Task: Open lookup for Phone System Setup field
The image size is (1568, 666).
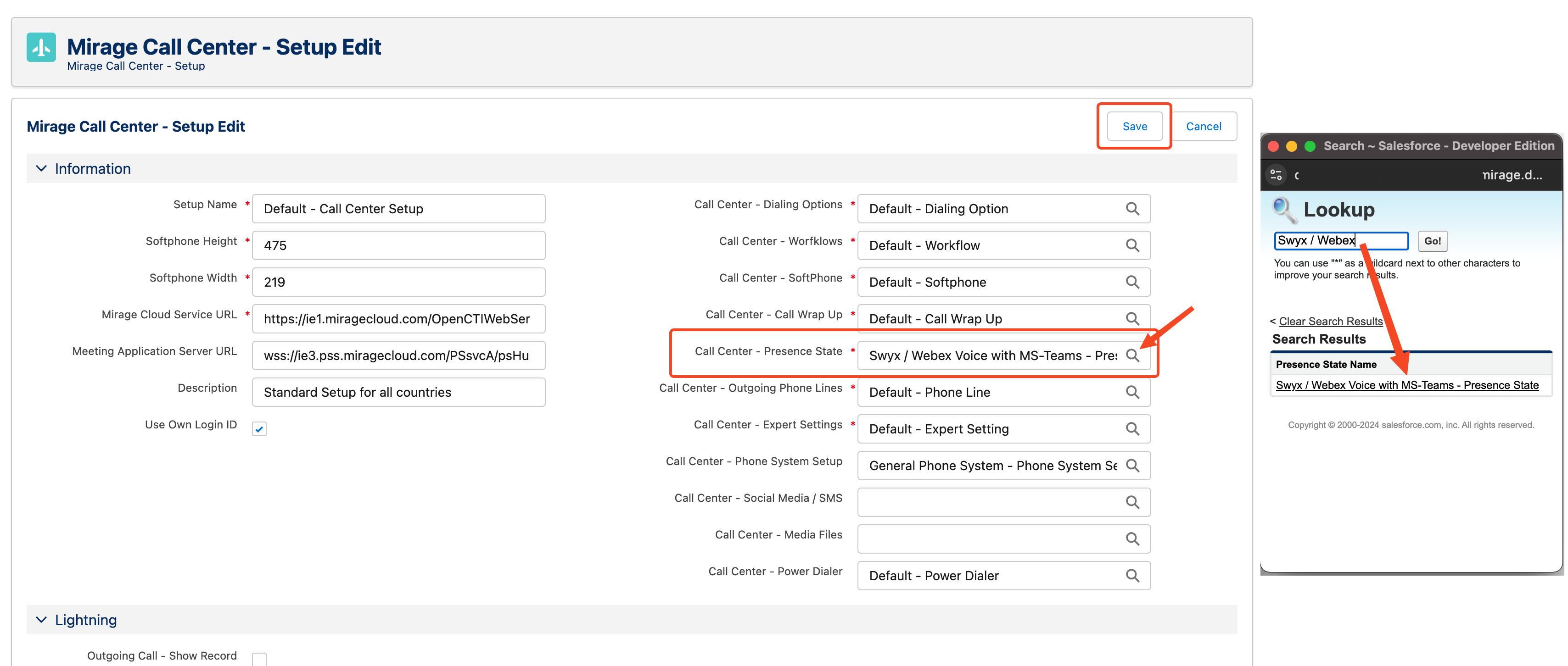Action: [1132, 465]
